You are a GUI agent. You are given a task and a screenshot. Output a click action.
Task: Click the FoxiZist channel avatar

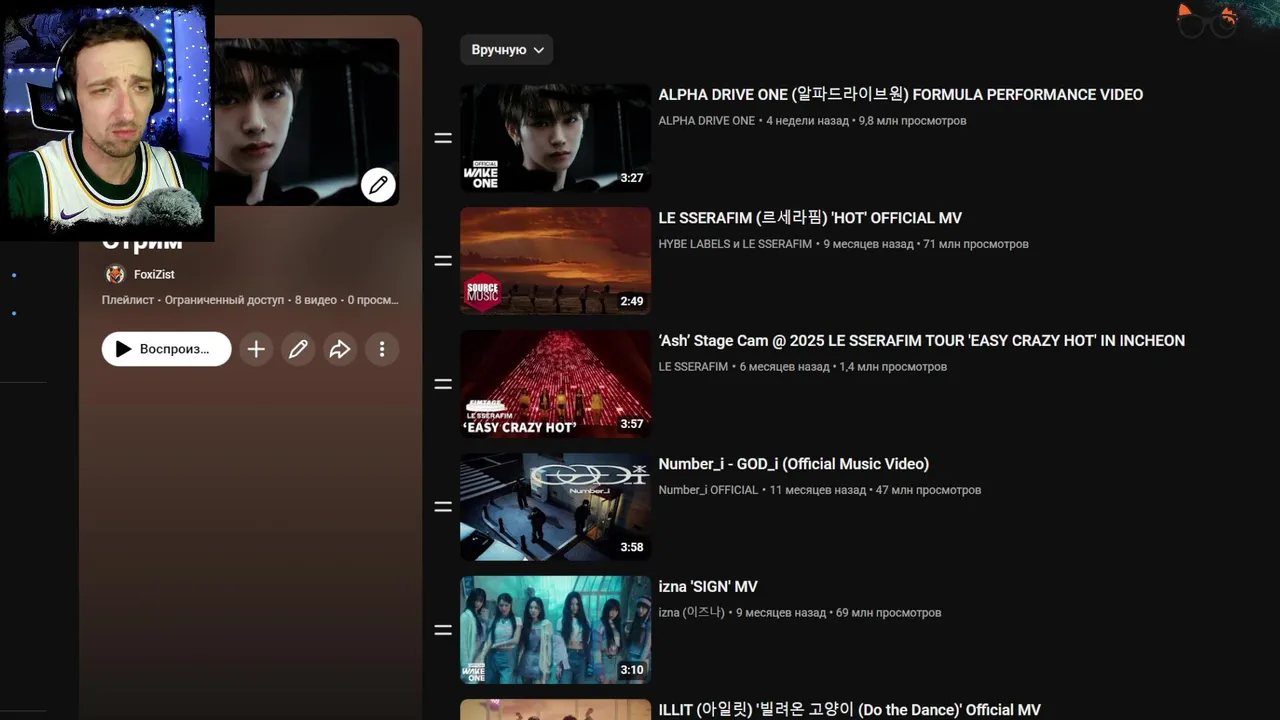click(x=115, y=274)
